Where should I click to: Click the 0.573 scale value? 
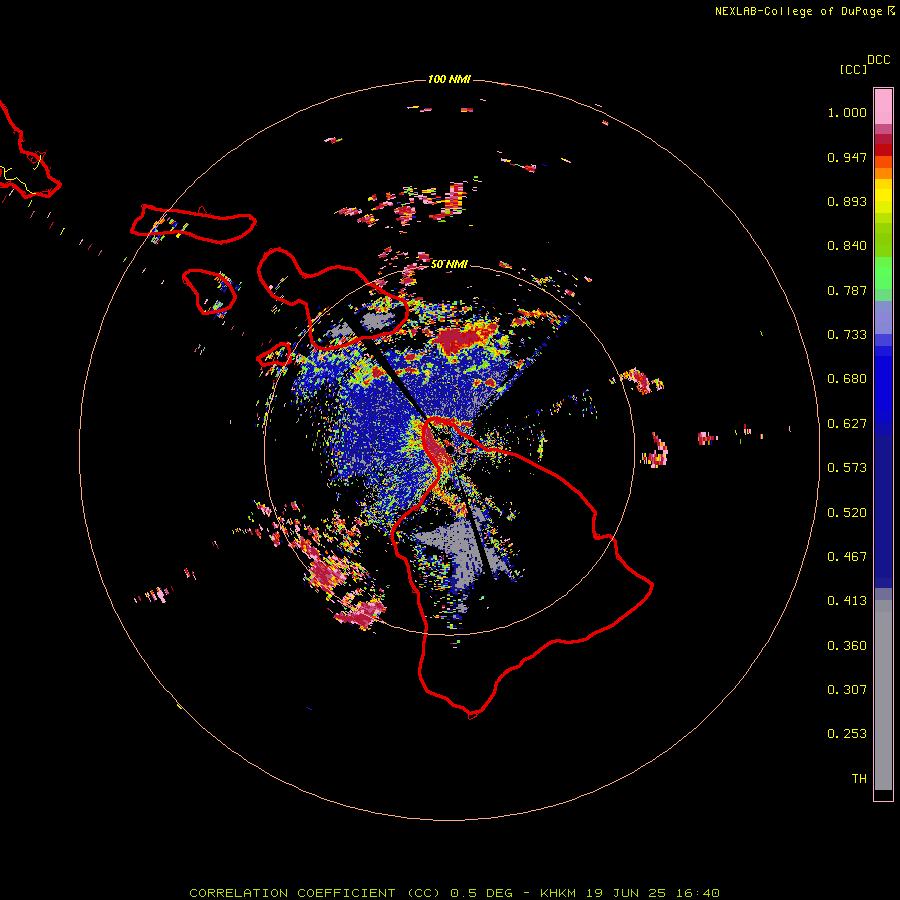pos(847,468)
